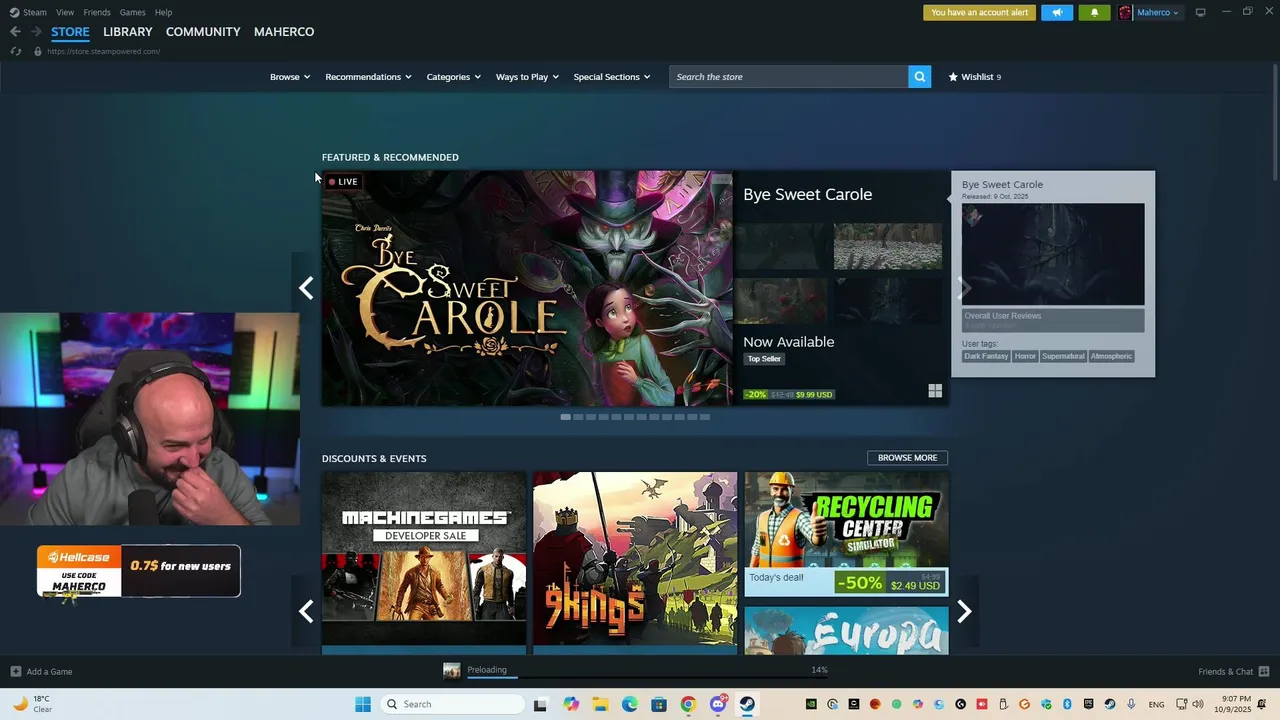1280x720 pixels.
Task: Click the Maherco profile avatar
Action: click(1125, 13)
